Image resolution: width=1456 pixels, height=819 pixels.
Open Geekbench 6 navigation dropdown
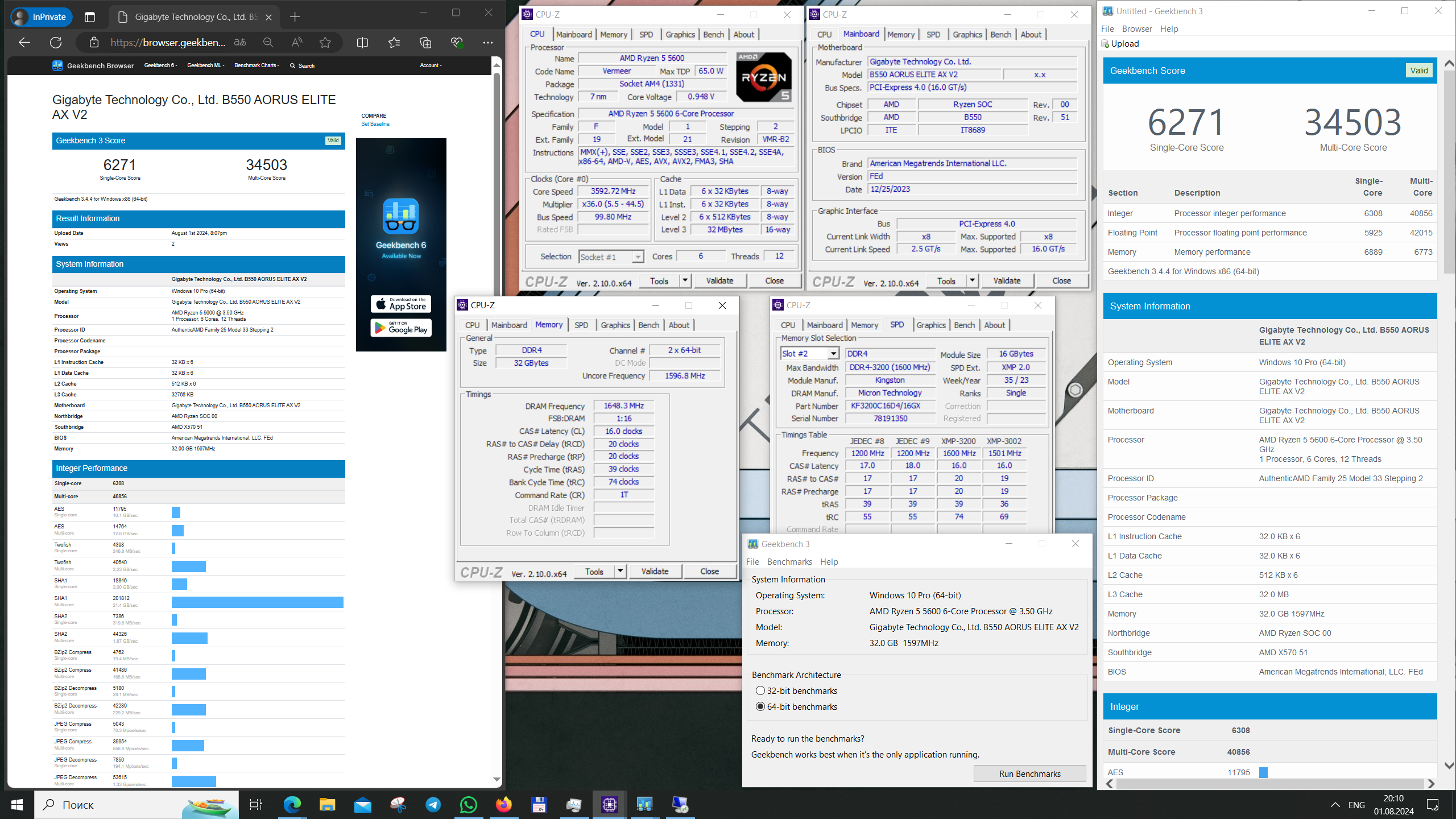pyautogui.click(x=160, y=65)
